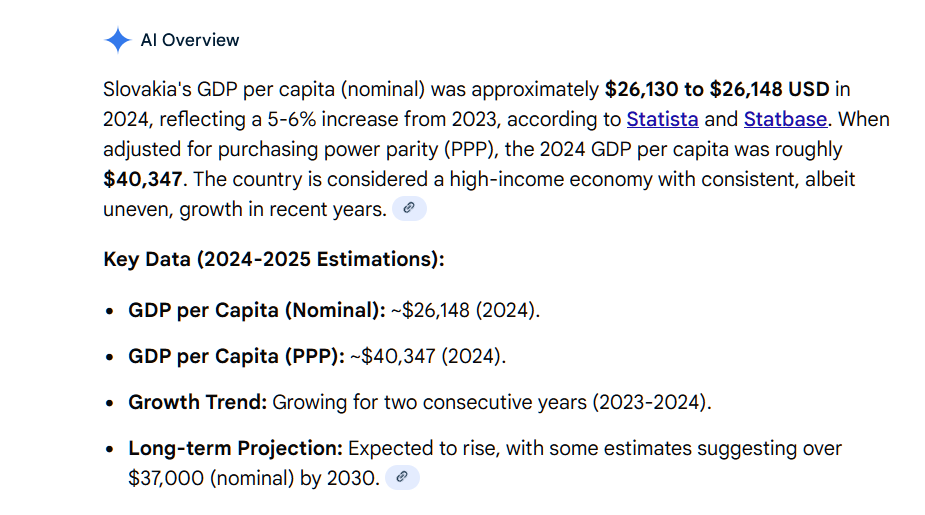Open the source link icon after "by 2030"
The image size is (925, 515).
click(402, 477)
